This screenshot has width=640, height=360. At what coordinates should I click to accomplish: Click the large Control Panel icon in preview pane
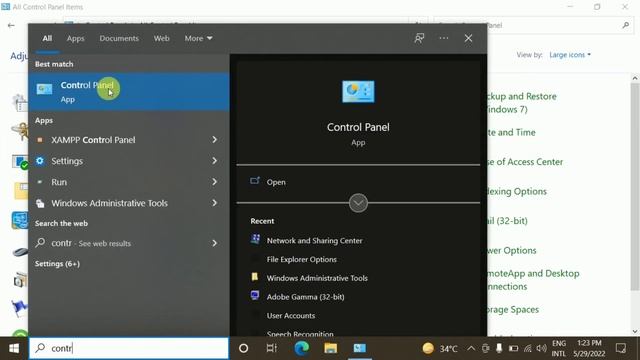[x=358, y=91]
